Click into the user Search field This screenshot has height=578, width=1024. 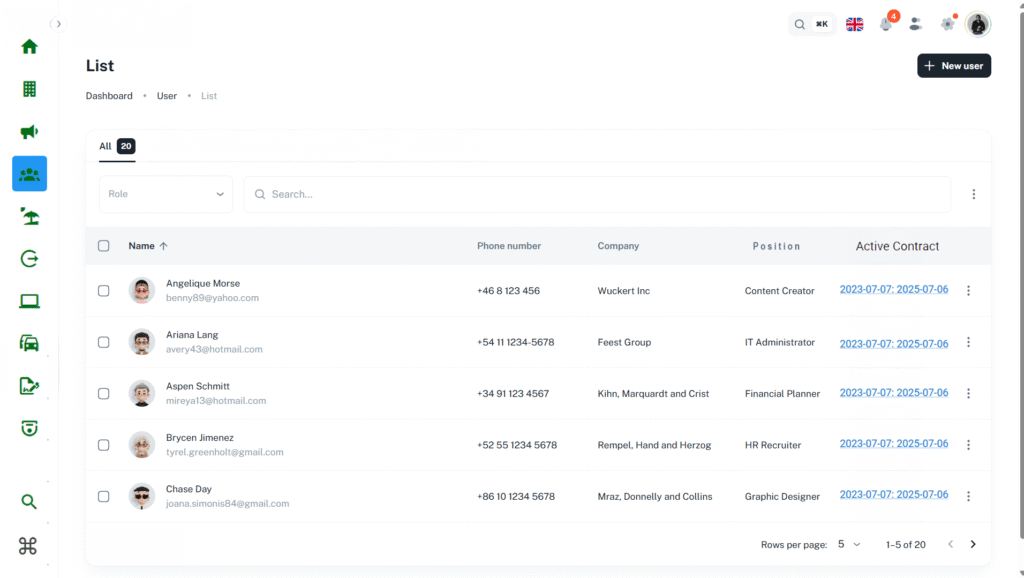click(600, 194)
